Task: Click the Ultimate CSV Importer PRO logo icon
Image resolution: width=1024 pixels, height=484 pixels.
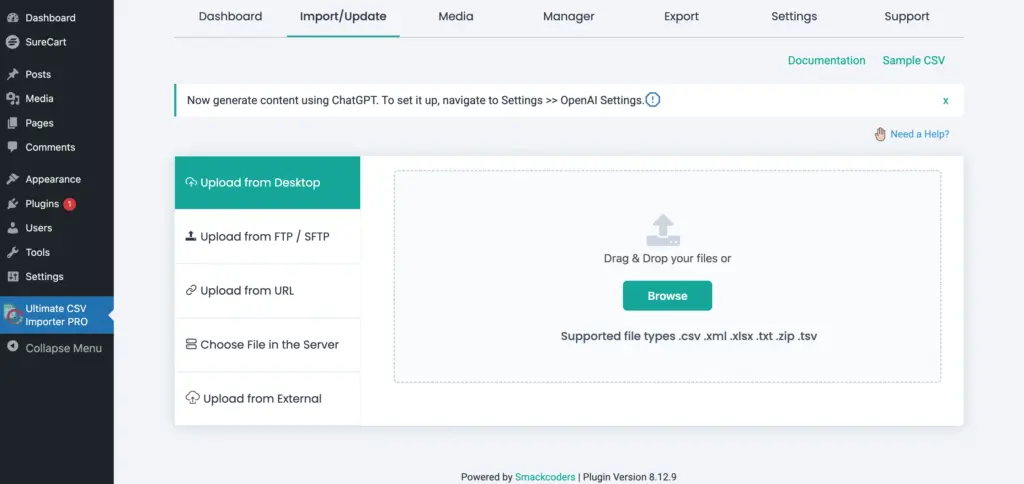Action: tap(13, 315)
